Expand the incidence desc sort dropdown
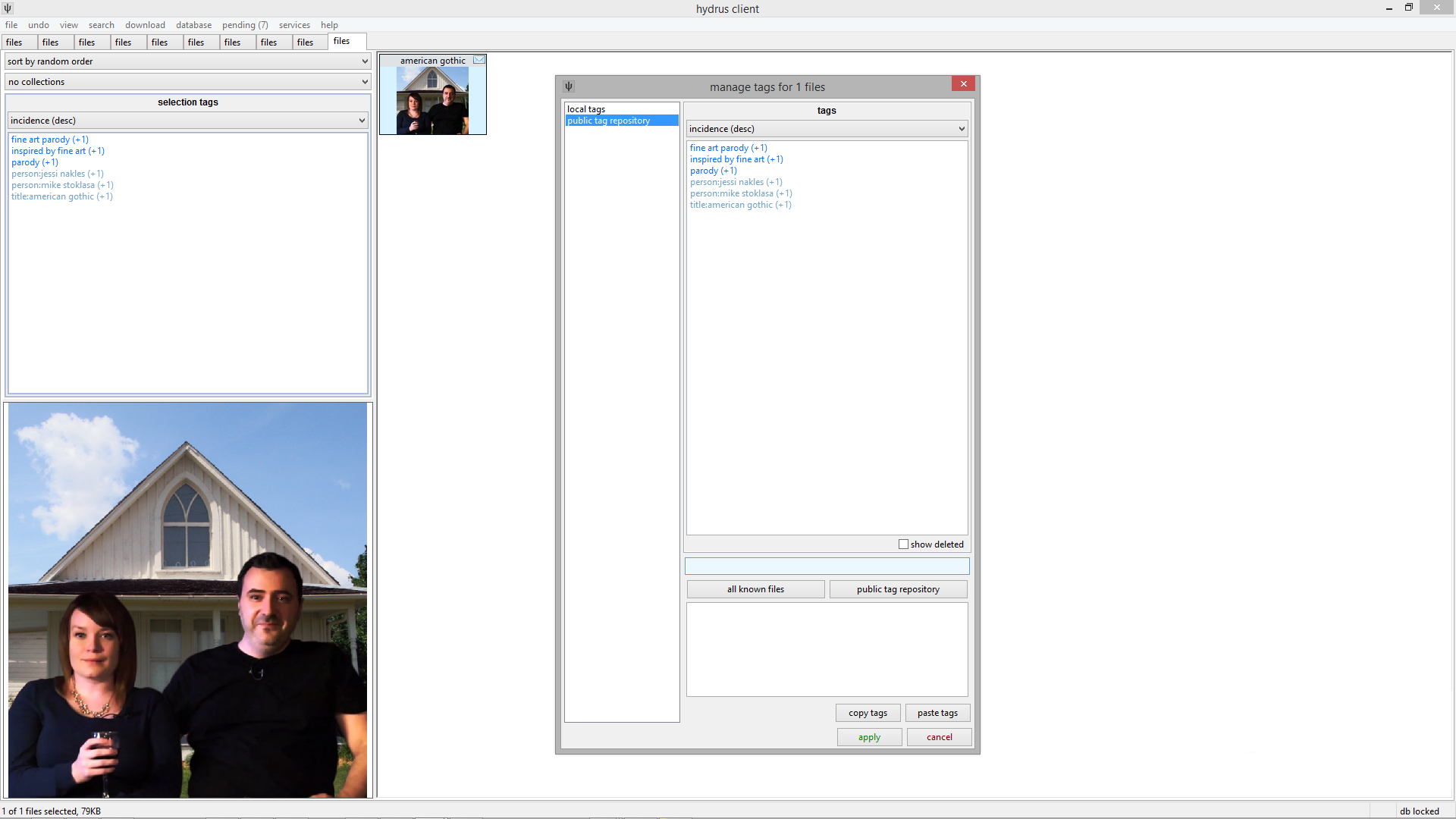Screen dimensions: 1456x819 (960, 129)
